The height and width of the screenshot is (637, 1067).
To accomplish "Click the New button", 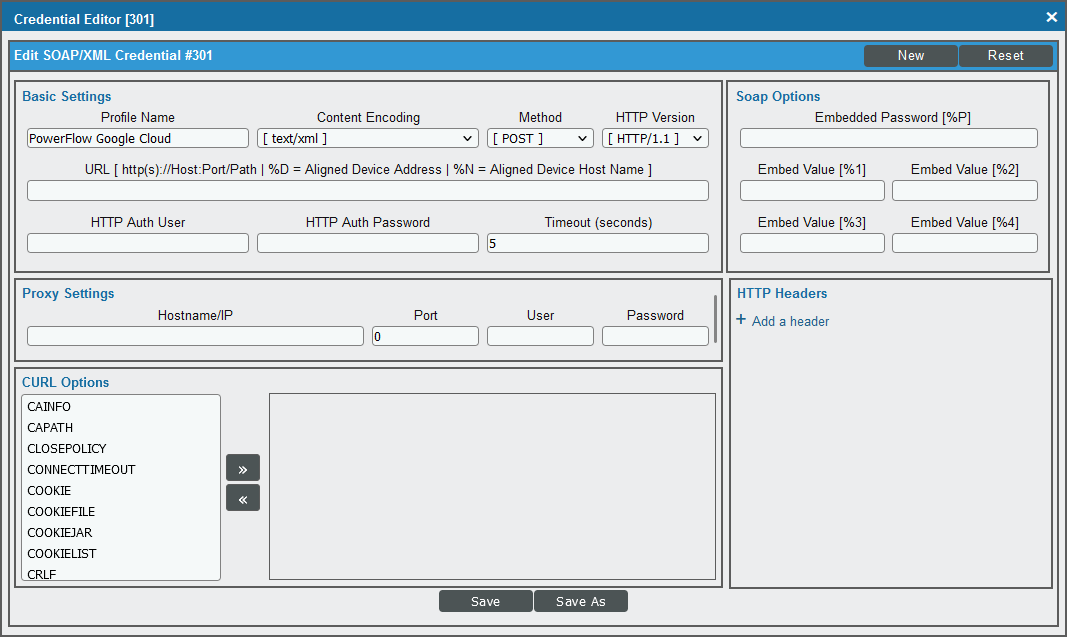I will (x=910, y=56).
